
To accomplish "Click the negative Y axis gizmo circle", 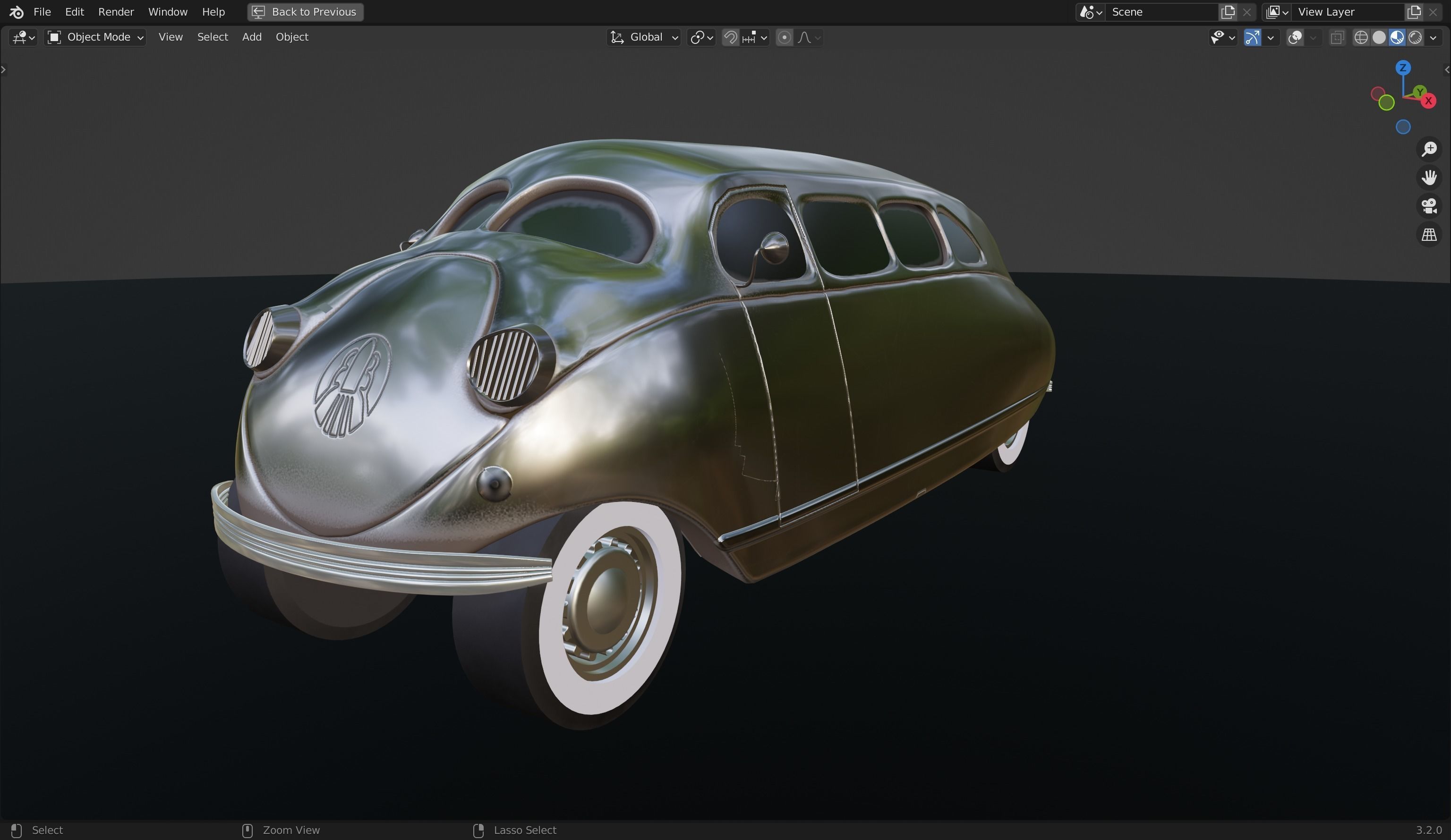I will coord(1386,102).
